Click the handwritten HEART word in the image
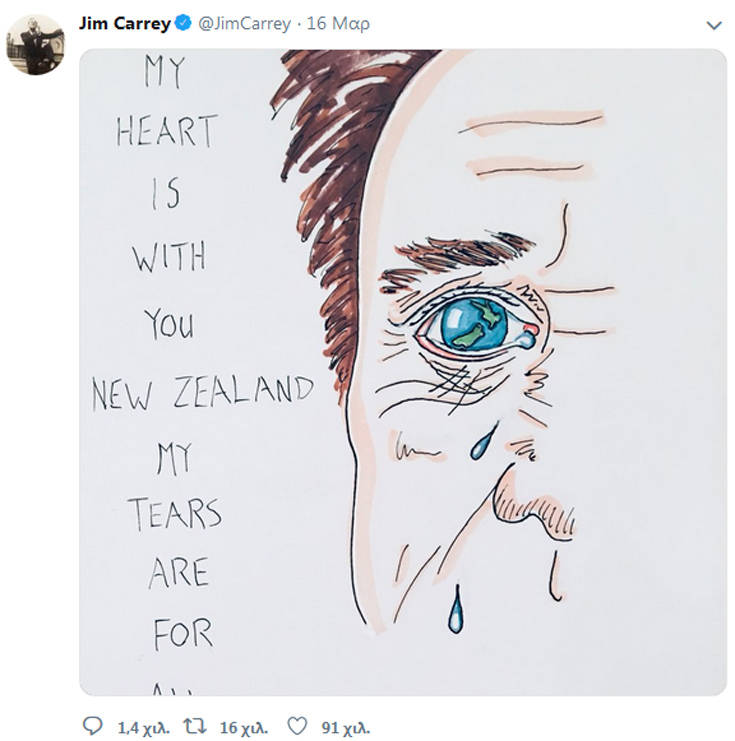This screenshot has height=741, width=735. pos(166,131)
